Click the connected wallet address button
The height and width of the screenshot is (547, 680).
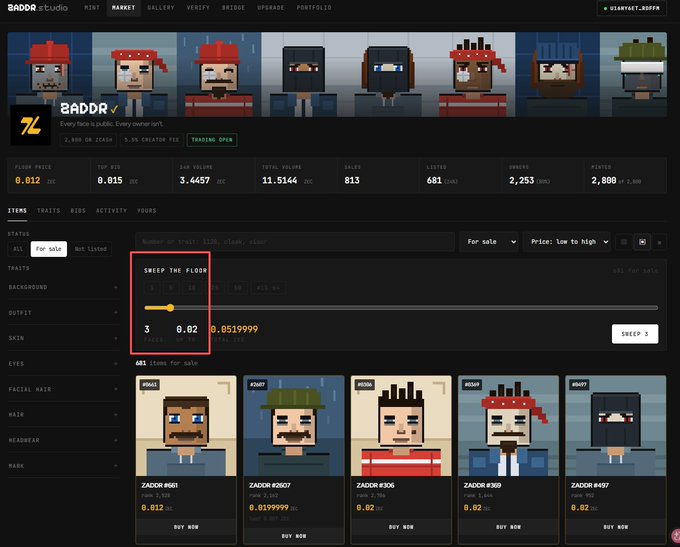[632, 8]
